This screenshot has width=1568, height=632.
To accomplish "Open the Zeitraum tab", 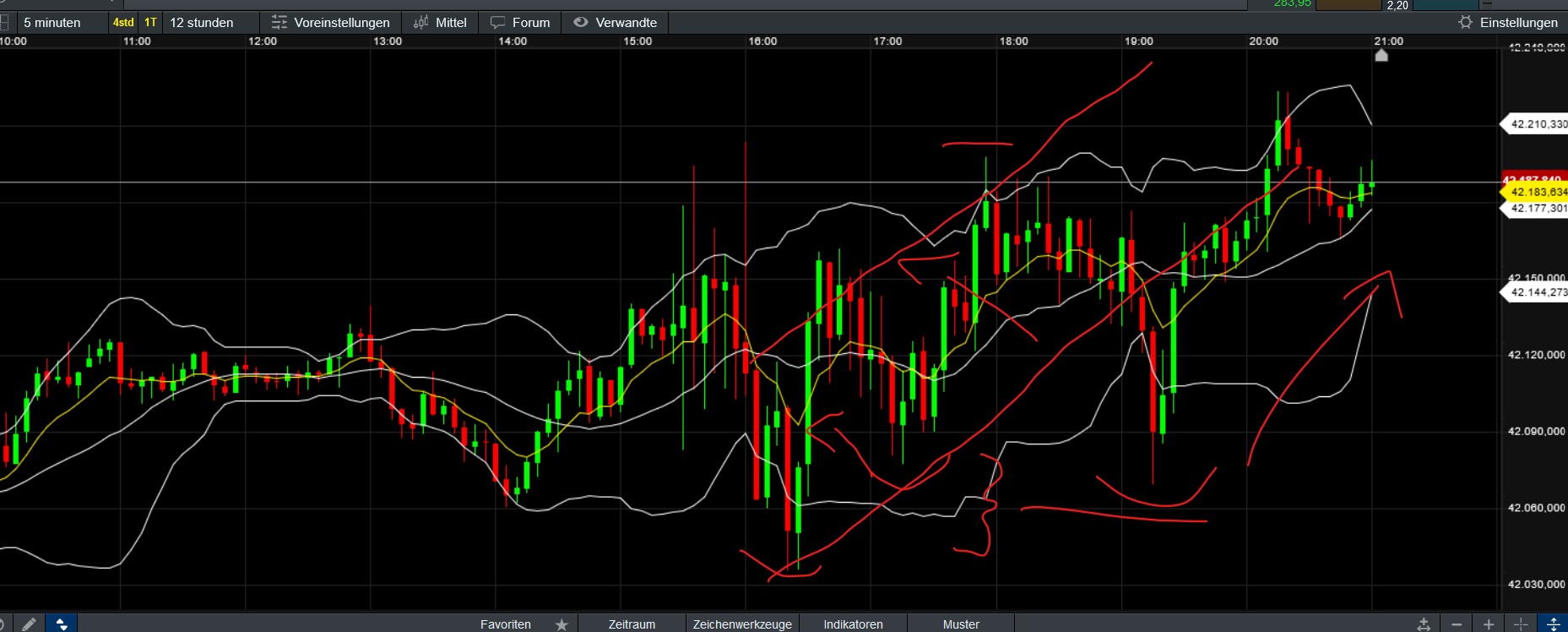I will [632, 624].
